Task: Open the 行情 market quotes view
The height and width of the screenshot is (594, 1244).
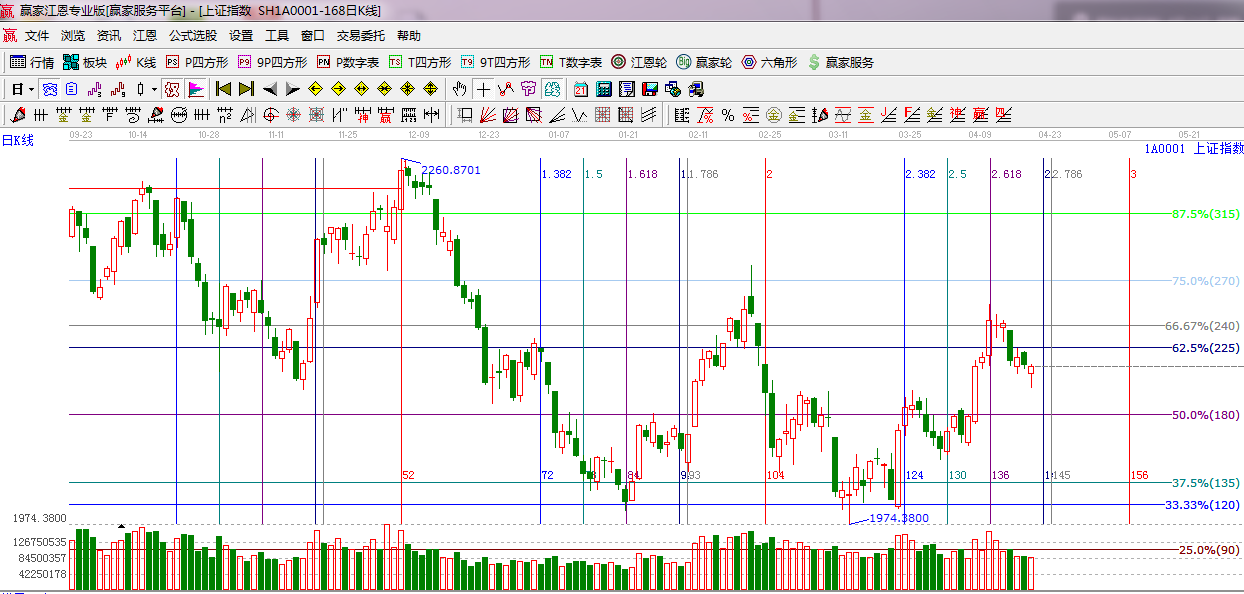Action: (31, 62)
